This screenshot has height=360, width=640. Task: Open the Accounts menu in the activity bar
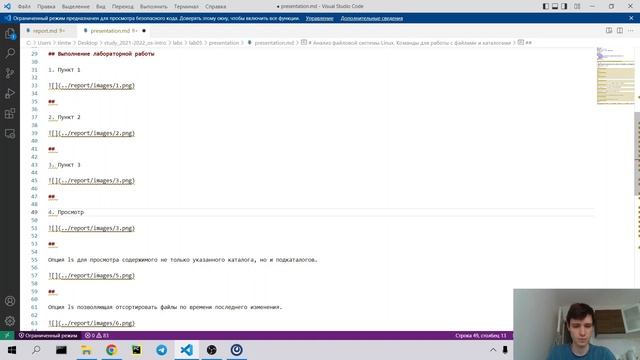[10, 301]
